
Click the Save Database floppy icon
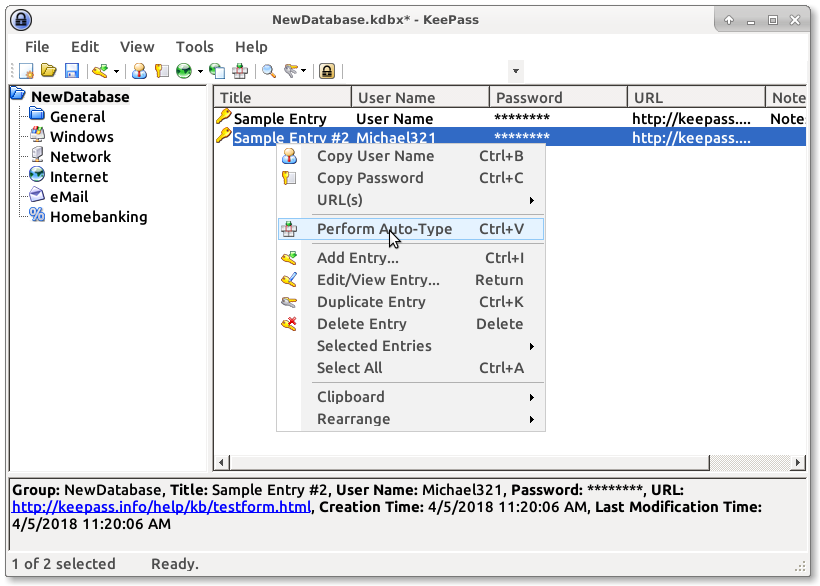[72, 71]
